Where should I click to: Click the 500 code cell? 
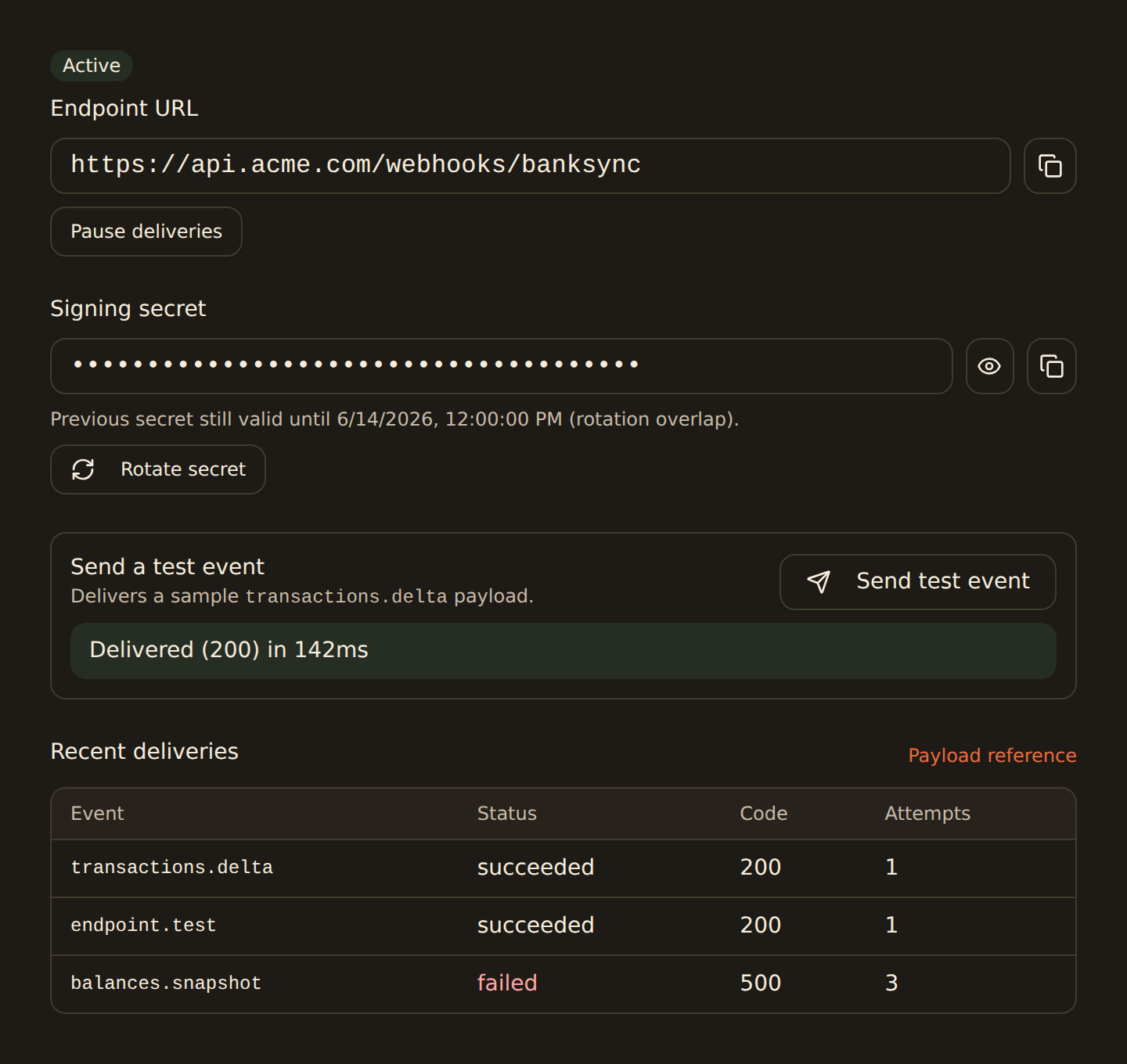point(761,983)
